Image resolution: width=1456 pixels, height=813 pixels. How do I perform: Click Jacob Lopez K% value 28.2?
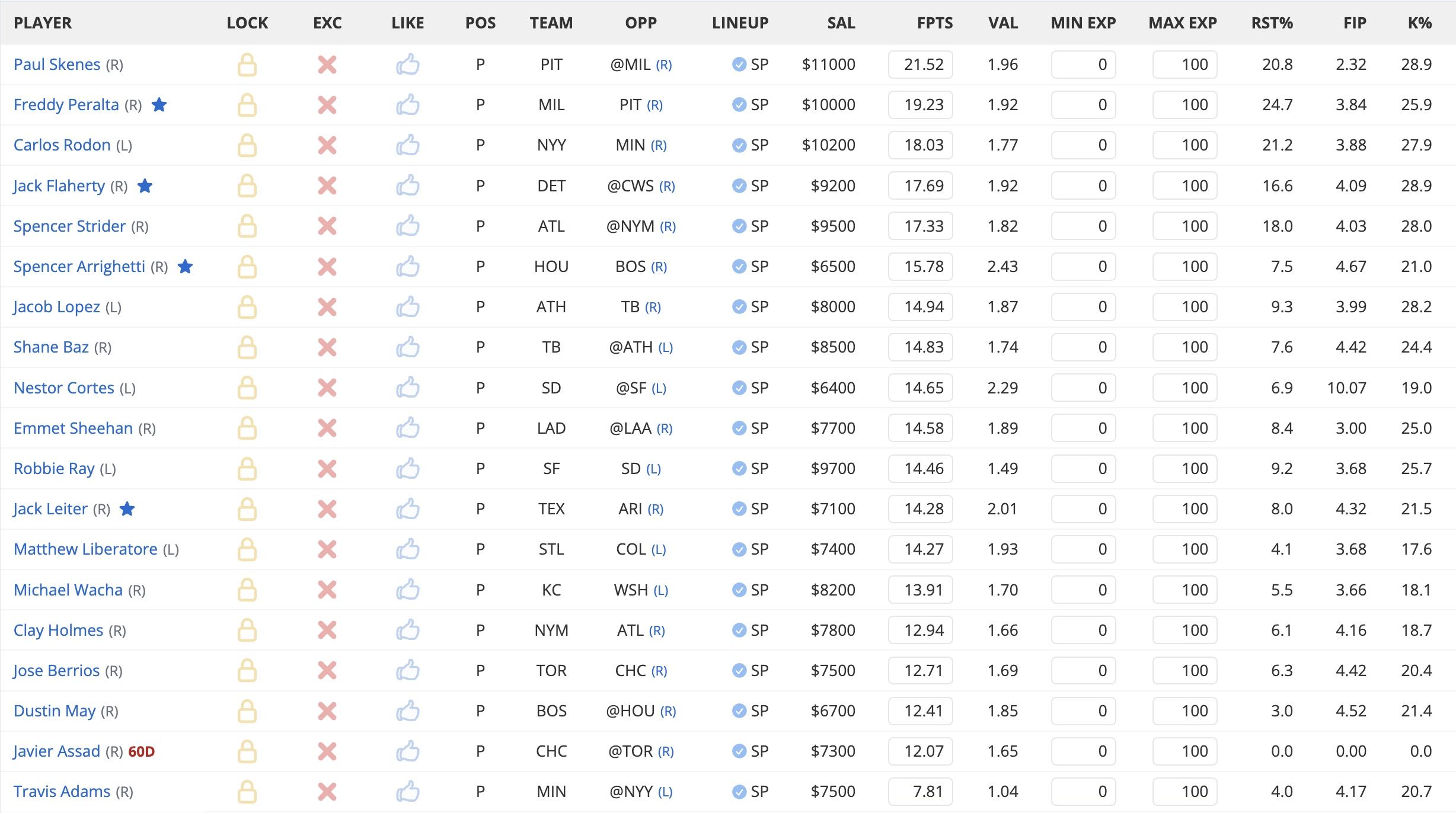pyautogui.click(x=1416, y=307)
